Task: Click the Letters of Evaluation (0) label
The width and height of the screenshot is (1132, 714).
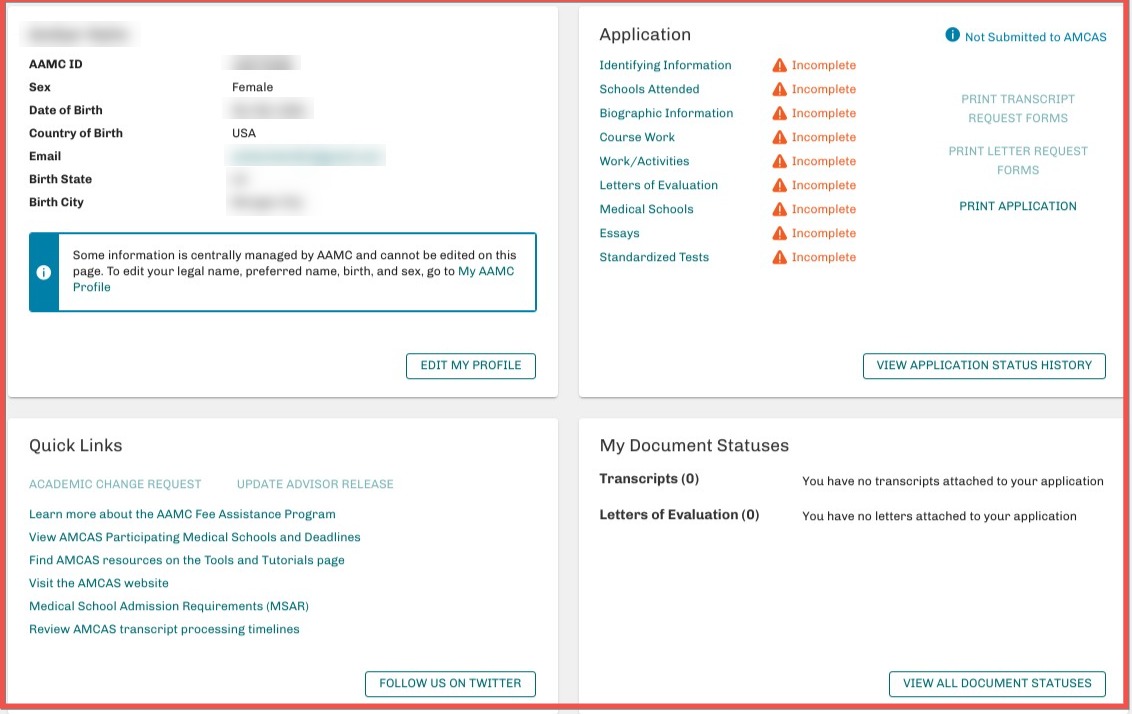Action: (679, 515)
